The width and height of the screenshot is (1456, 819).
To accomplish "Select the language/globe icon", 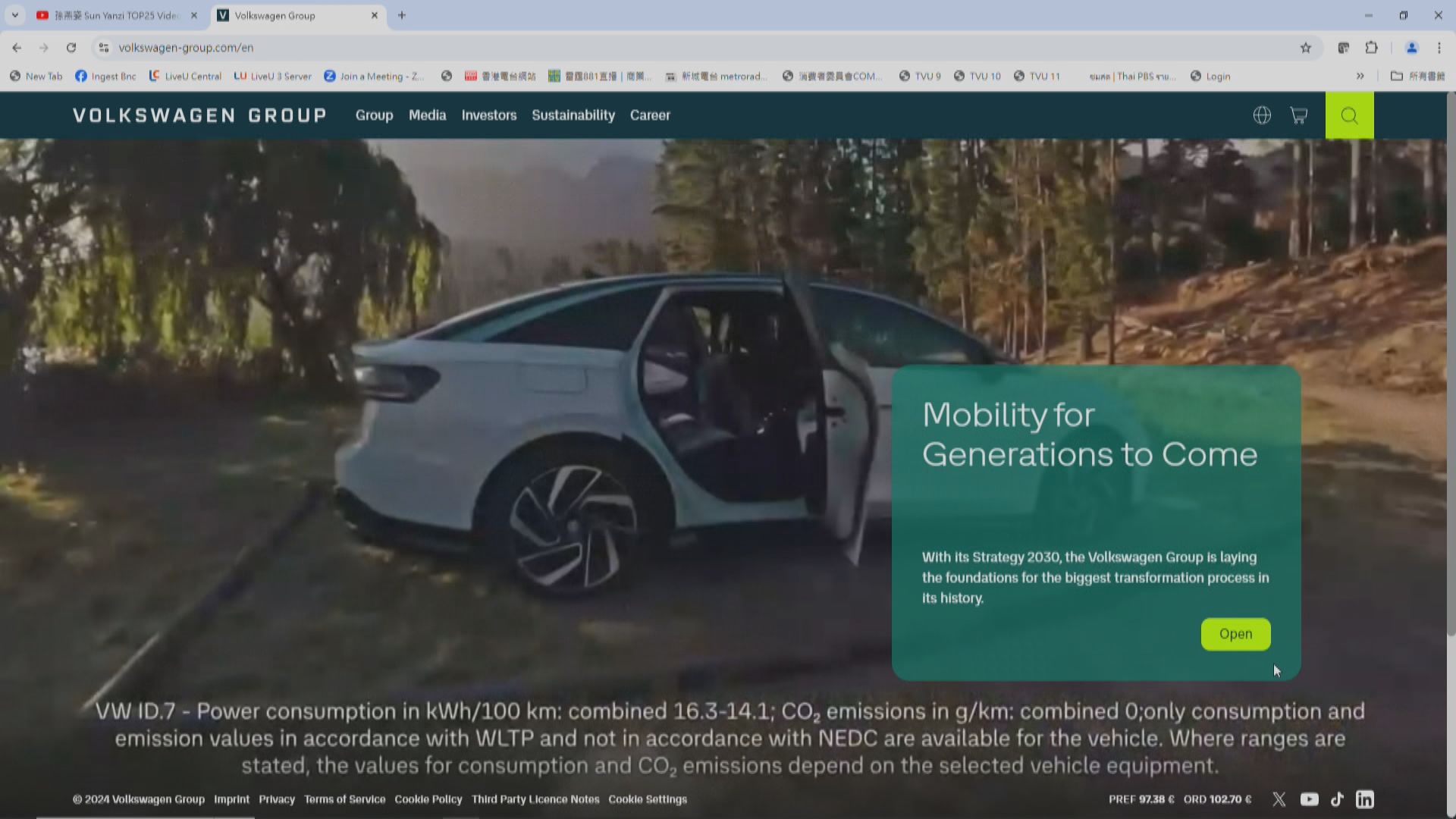I will pos(1262,114).
